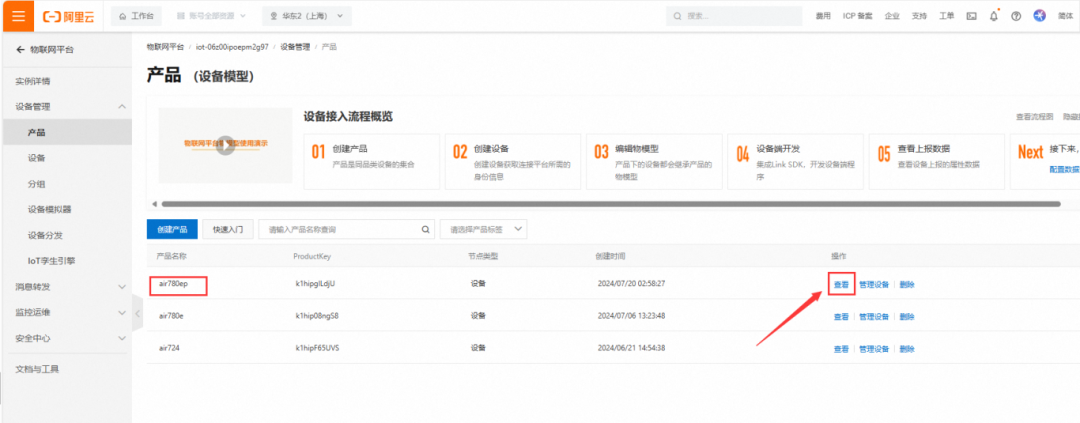Click 管理设备 for air780ep
This screenshot has height=423, width=1080.
874,285
